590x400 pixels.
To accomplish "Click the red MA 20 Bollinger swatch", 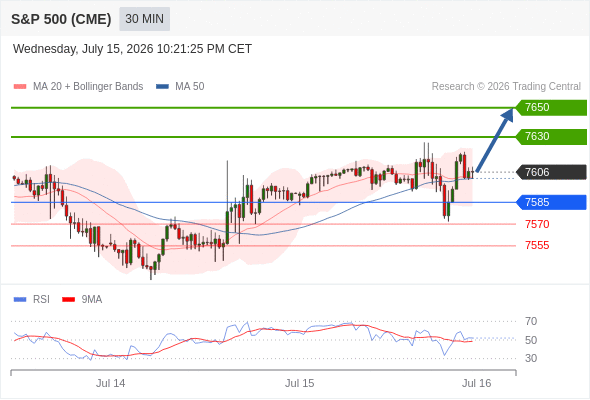I will point(20,87).
